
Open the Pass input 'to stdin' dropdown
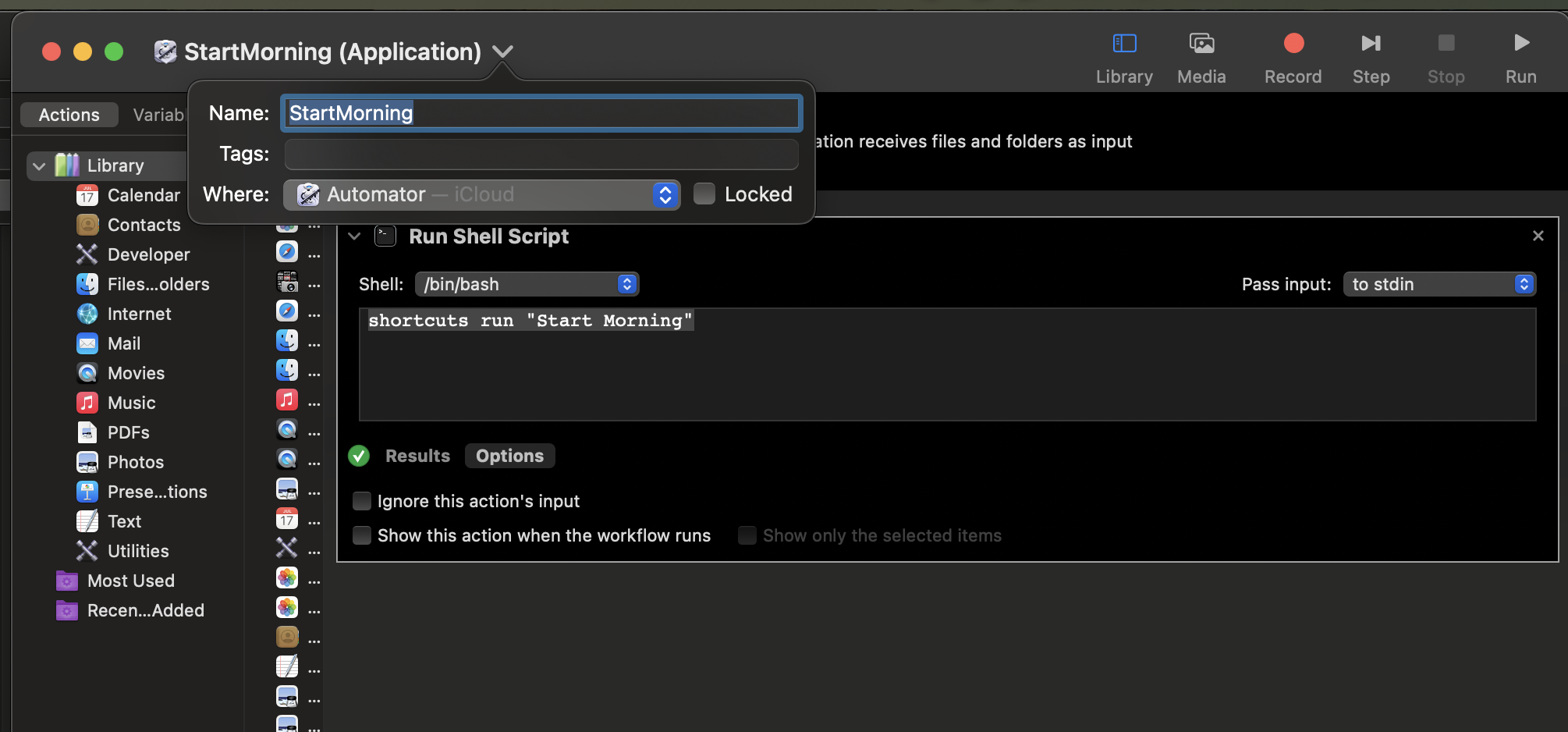tap(1439, 284)
